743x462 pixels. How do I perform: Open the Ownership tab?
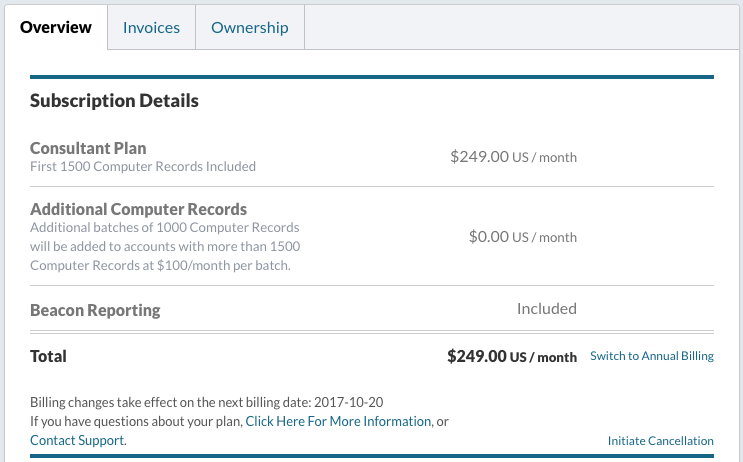click(x=250, y=27)
